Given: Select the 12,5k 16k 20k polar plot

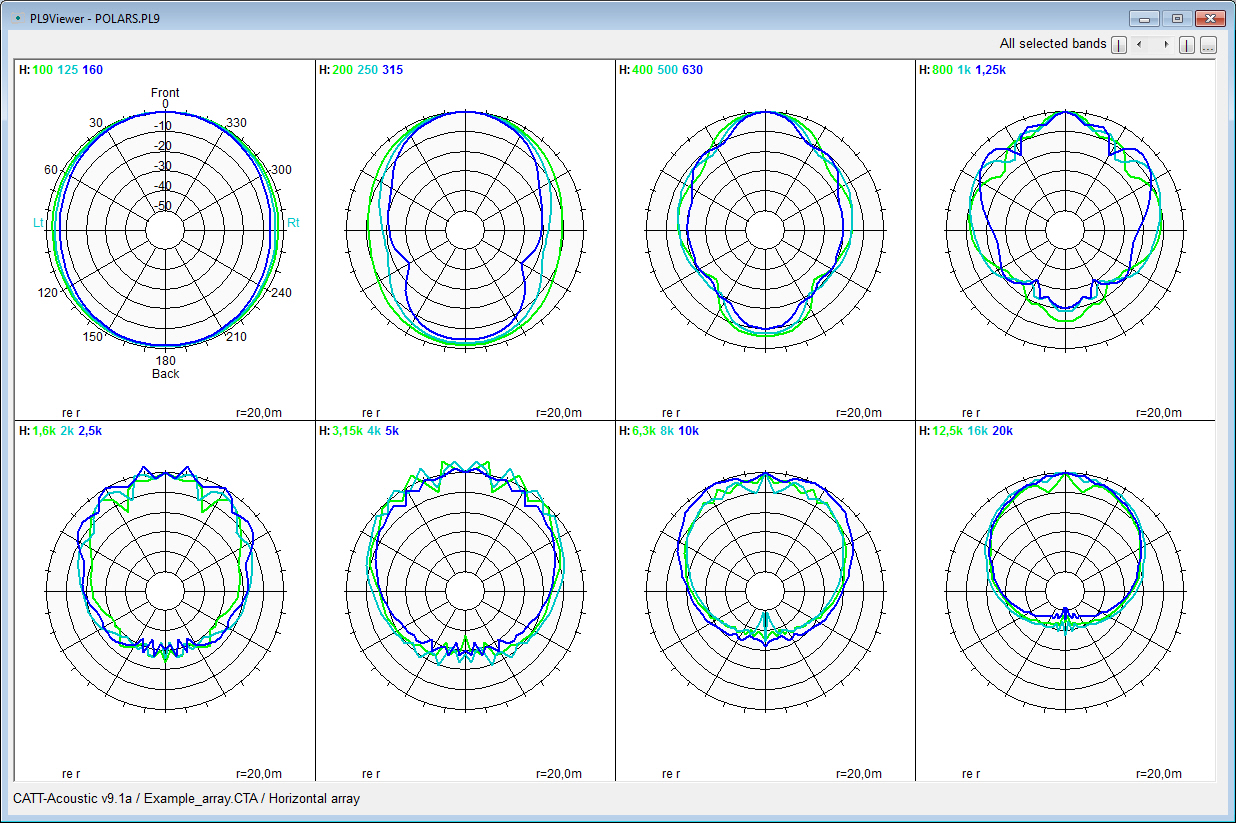Looking at the screenshot, I should pyautogui.click(x=1065, y=591).
